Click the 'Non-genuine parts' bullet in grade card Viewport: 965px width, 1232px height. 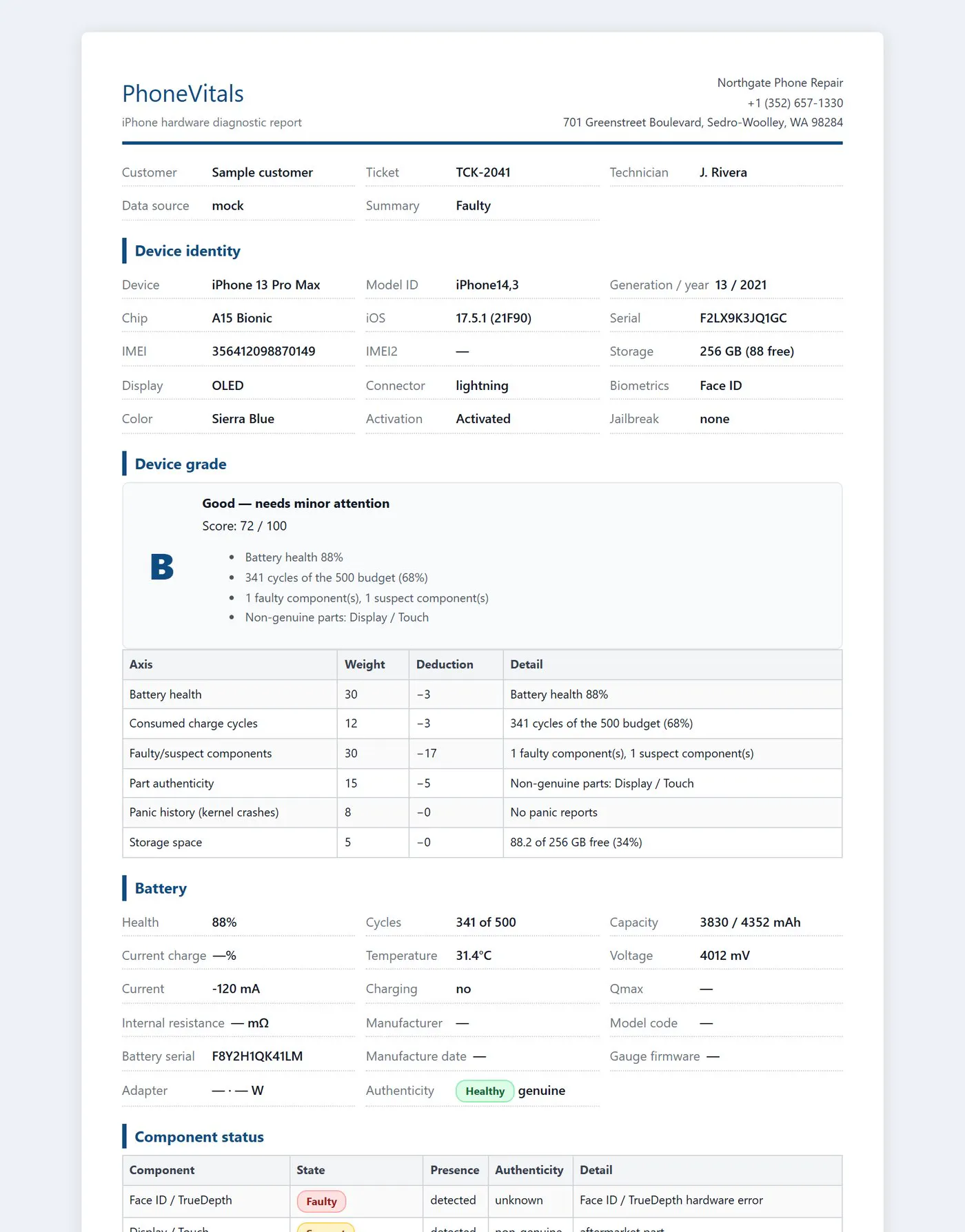pyautogui.click(x=336, y=617)
